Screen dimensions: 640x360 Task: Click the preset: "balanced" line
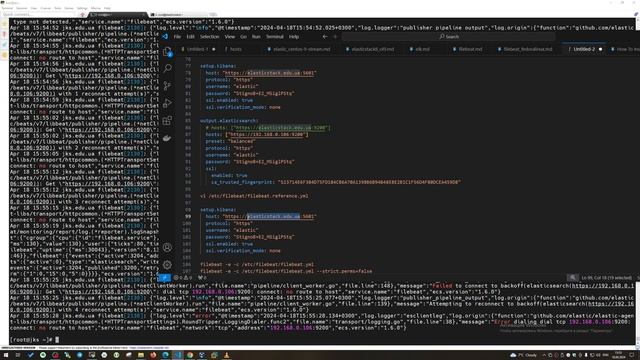pos(230,141)
